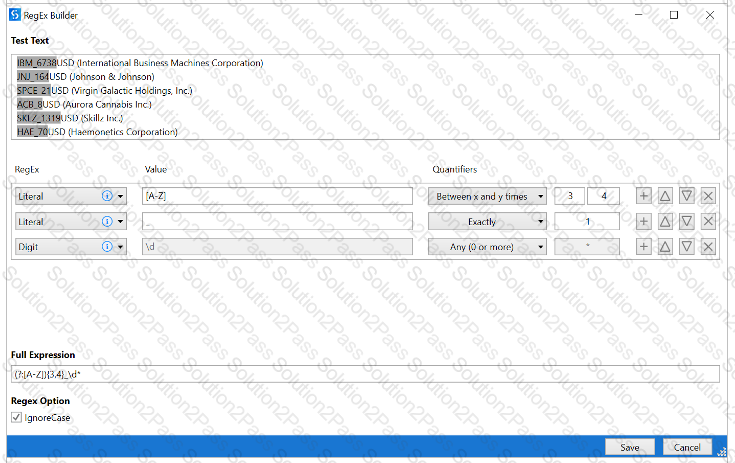The image size is (735, 463).
Task: Add a row after the underscore literal
Action: (x=644, y=221)
